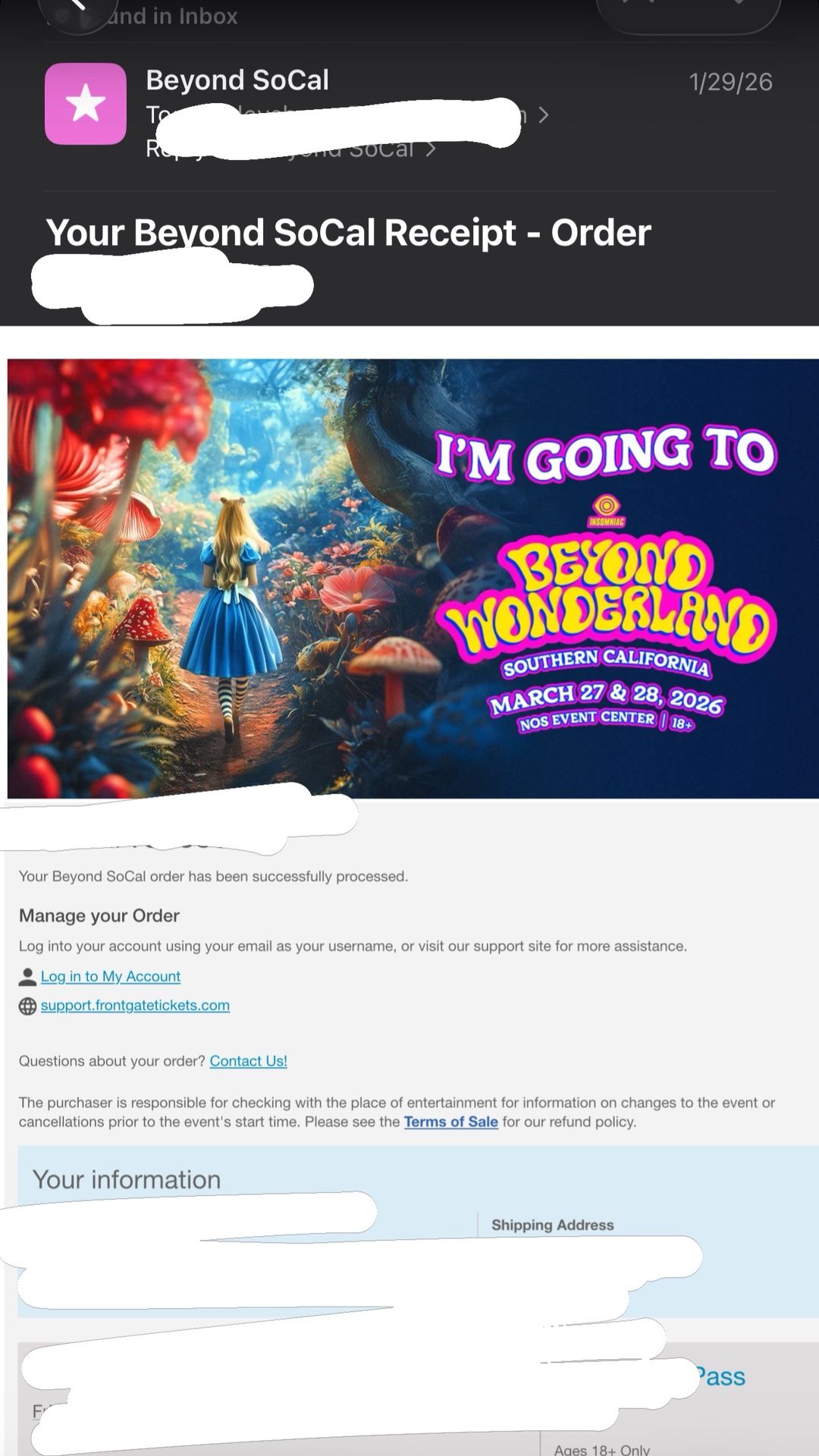Image resolution: width=819 pixels, height=1456 pixels.
Task: Tap the person icon beside Log in
Action: [x=27, y=977]
